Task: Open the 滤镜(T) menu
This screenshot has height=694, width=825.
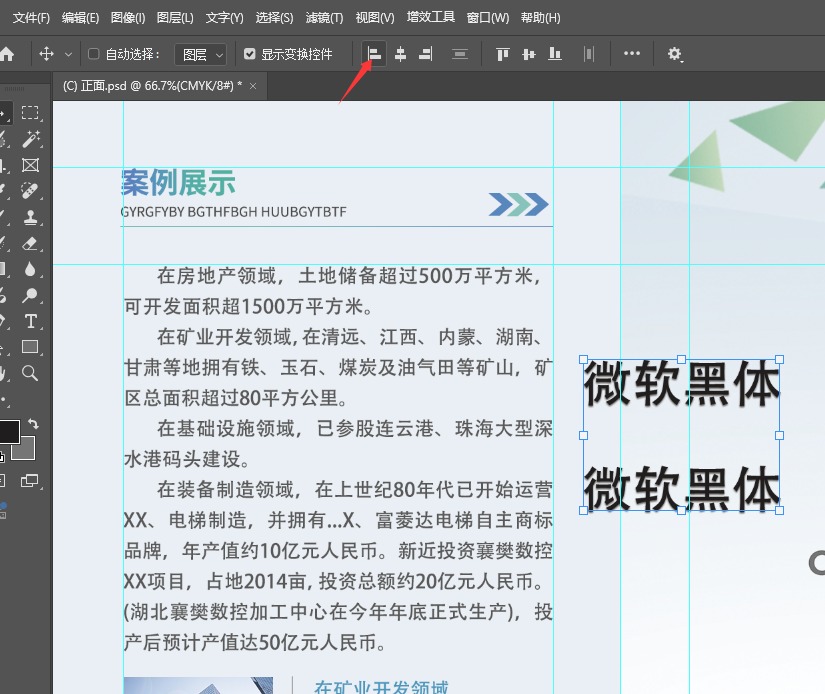Action: [324, 18]
